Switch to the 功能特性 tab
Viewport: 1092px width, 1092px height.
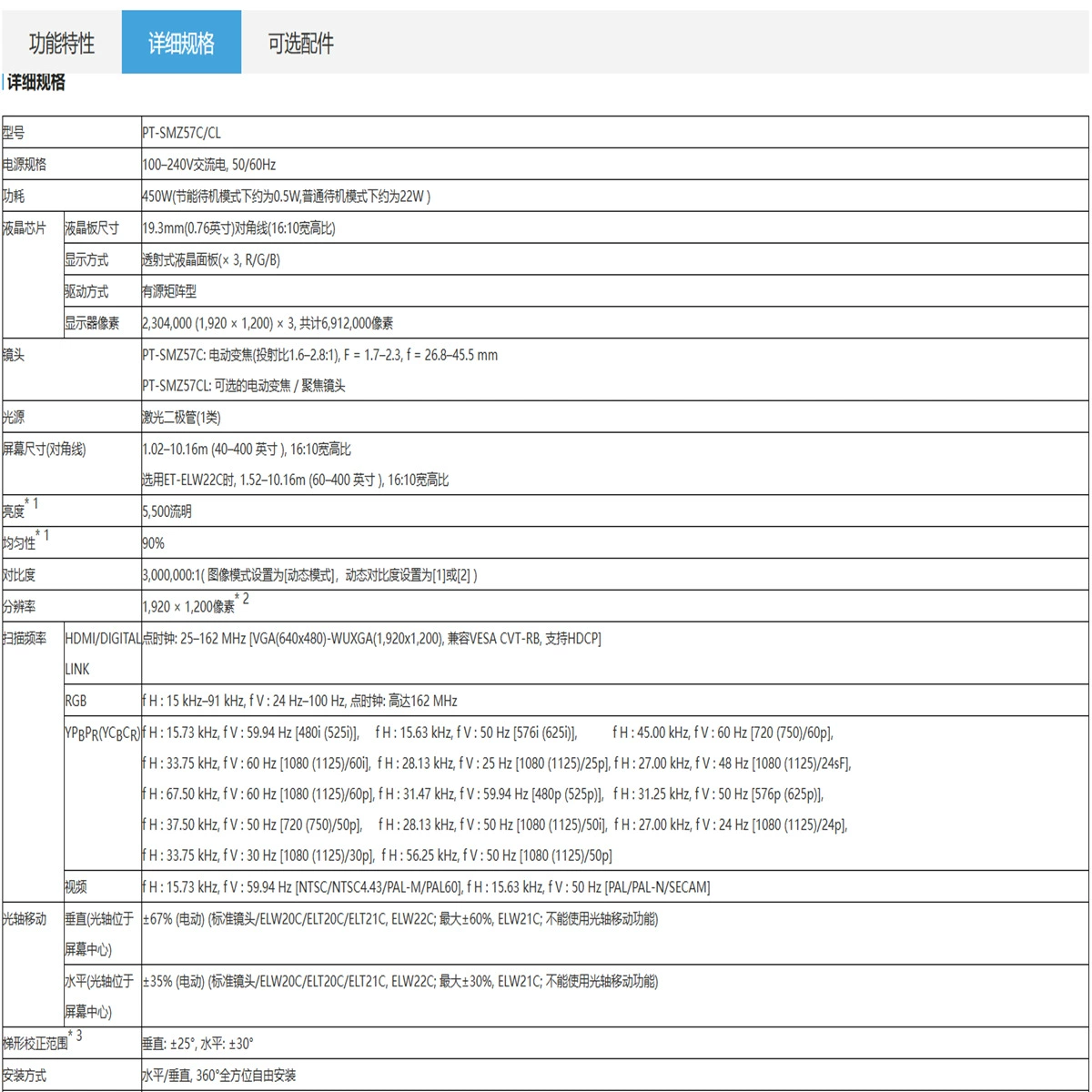click(x=62, y=43)
